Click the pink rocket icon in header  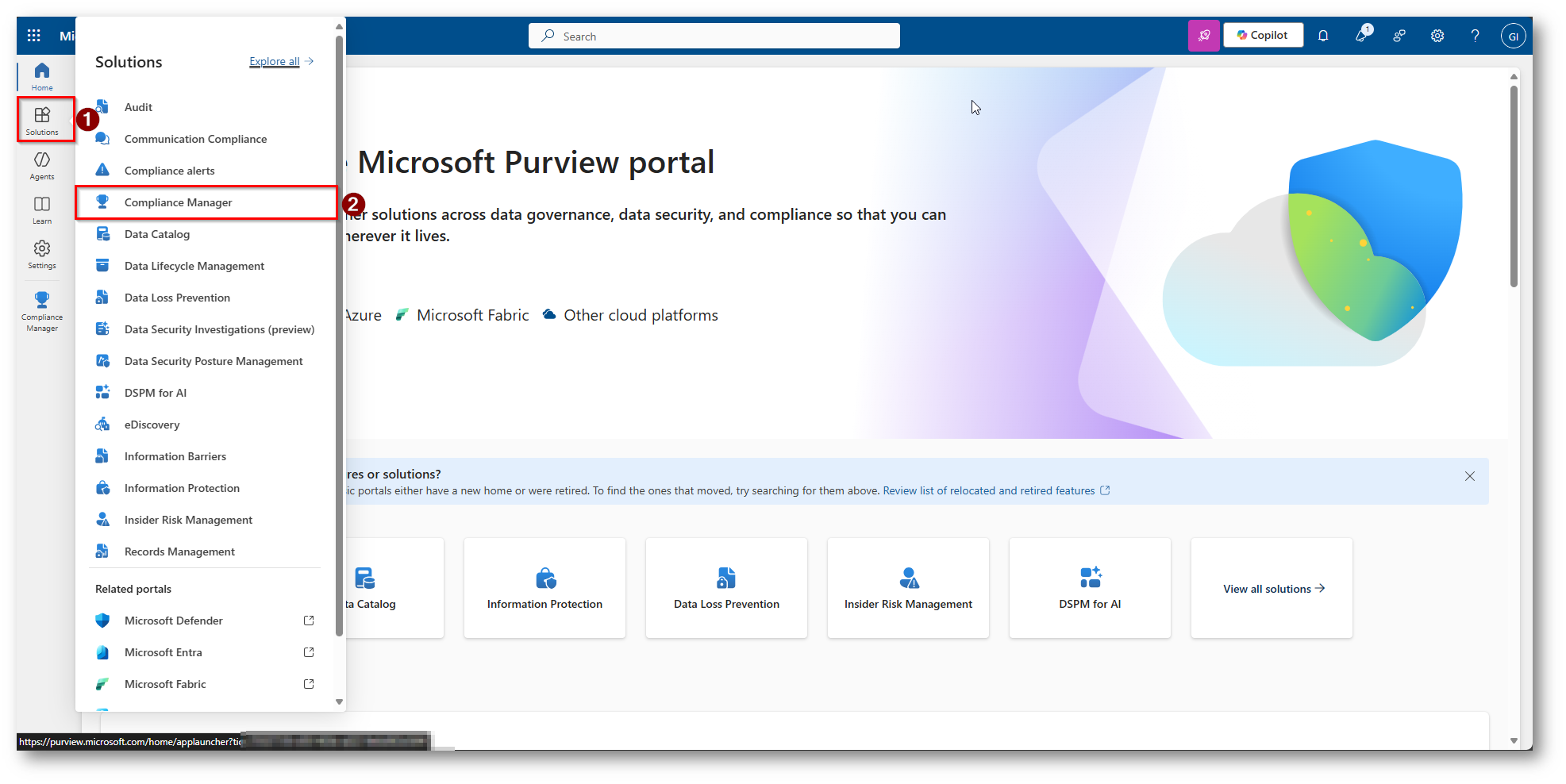(1204, 36)
